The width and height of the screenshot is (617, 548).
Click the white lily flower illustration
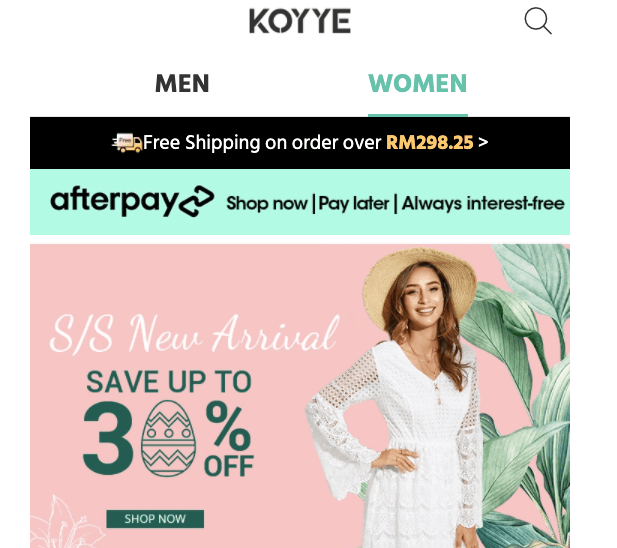click(65, 522)
